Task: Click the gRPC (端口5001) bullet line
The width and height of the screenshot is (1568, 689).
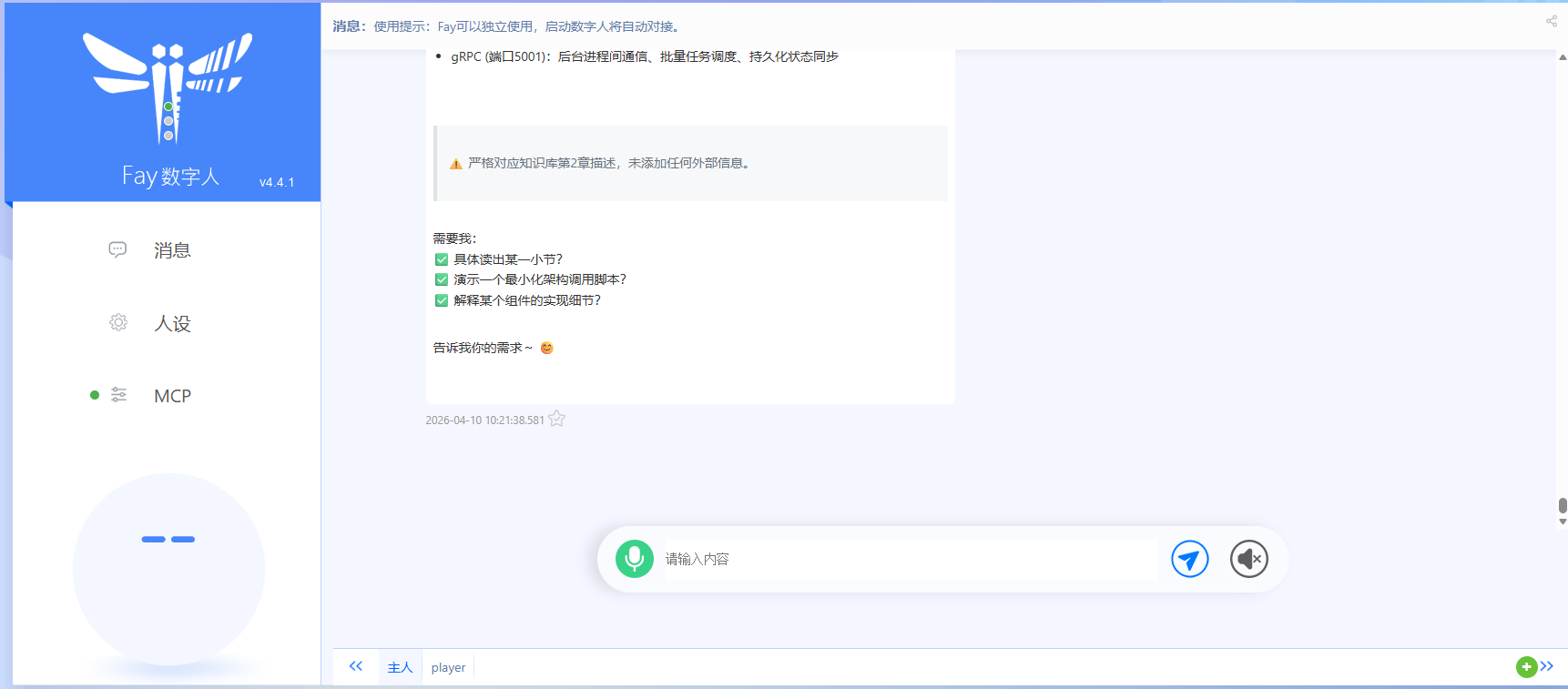Action: point(645,56)
